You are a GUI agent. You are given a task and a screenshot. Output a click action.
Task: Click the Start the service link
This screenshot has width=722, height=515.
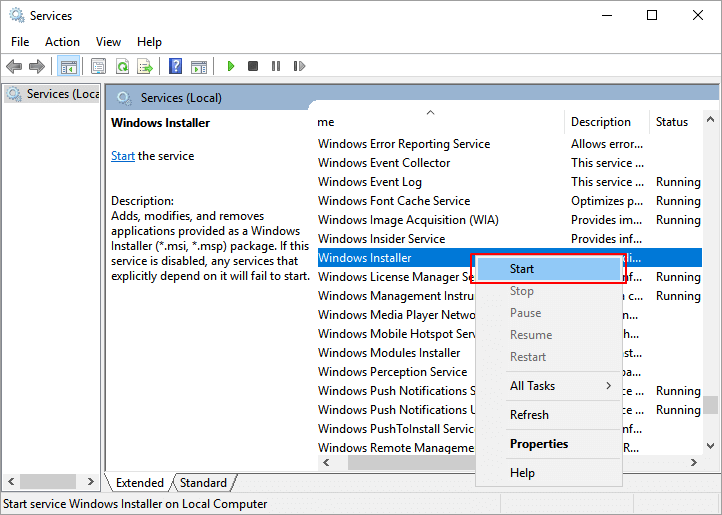coord(122,156)
